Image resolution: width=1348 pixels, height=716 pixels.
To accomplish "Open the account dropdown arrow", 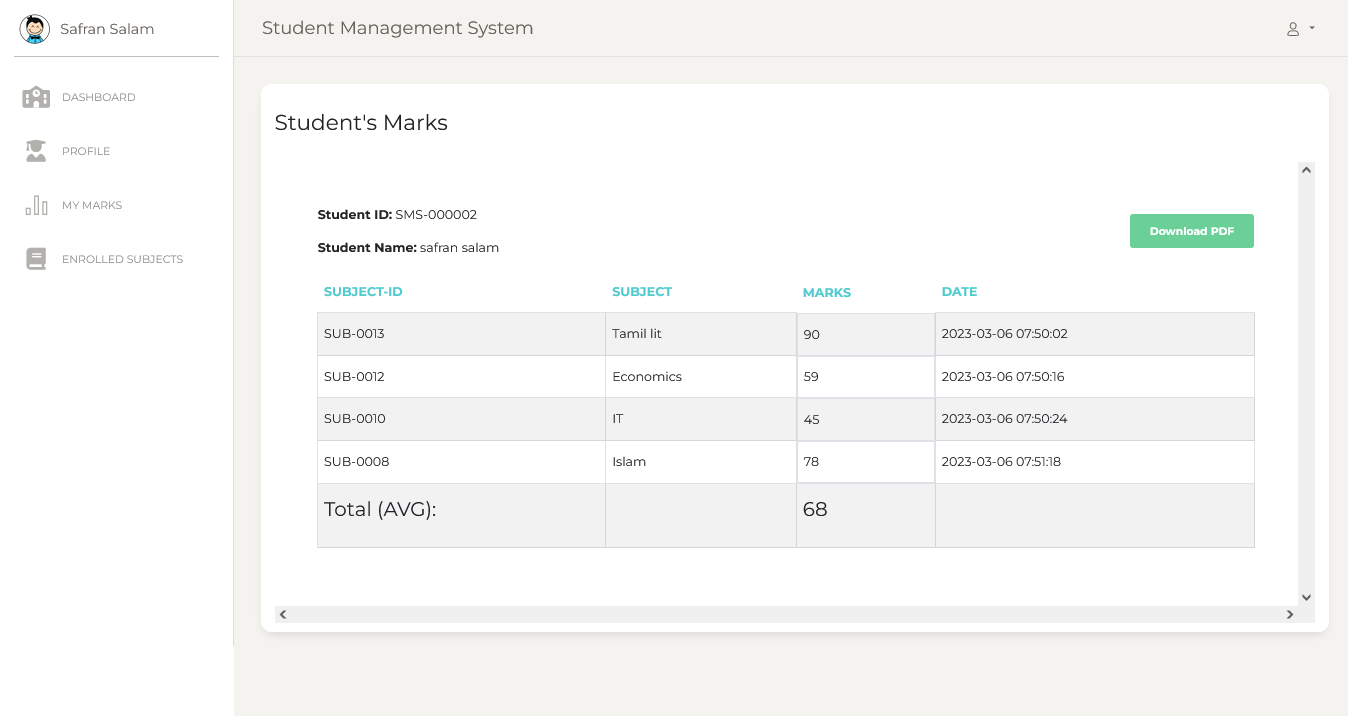I will pos(1311,29).
